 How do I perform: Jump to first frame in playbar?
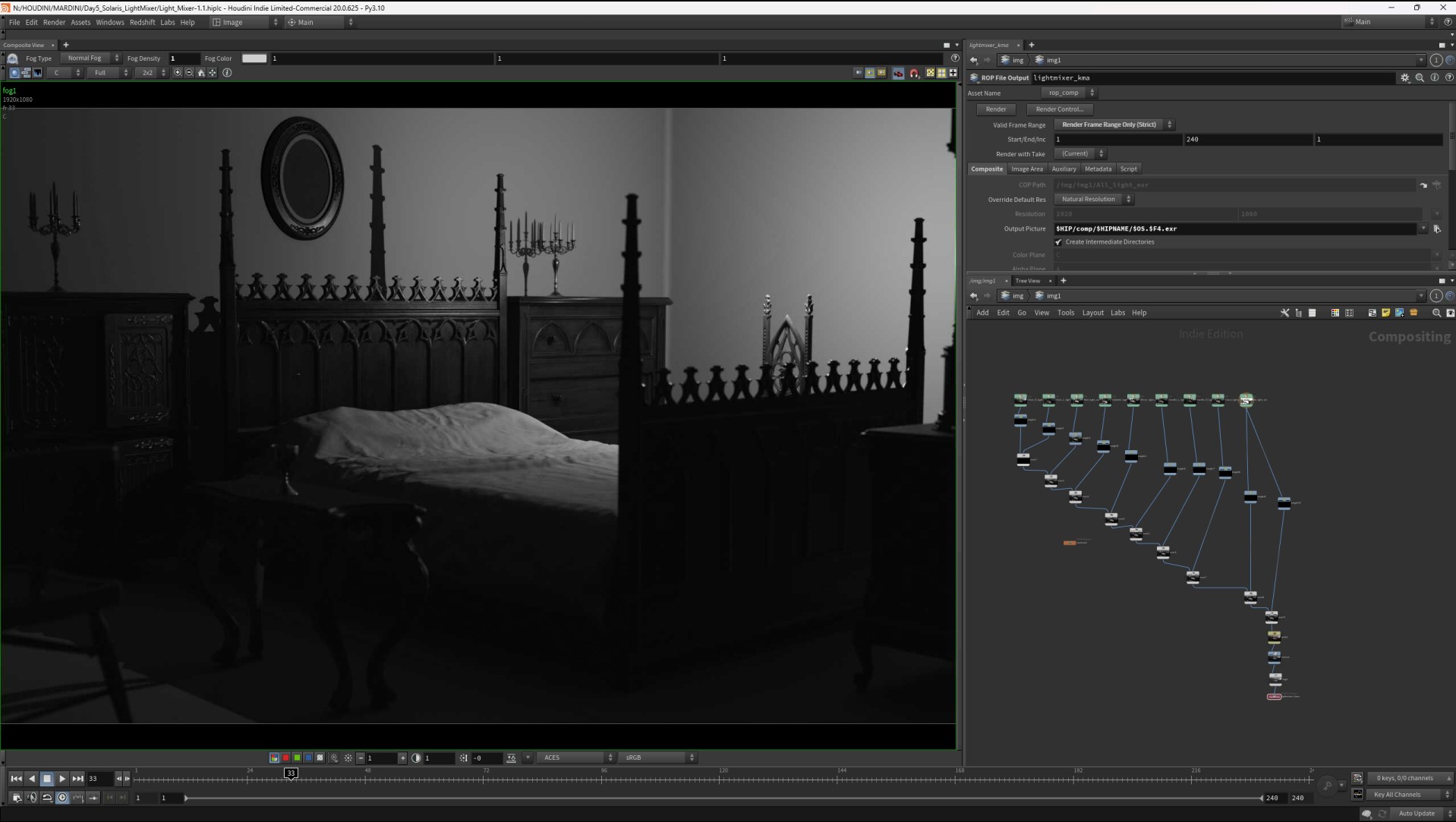16,779
